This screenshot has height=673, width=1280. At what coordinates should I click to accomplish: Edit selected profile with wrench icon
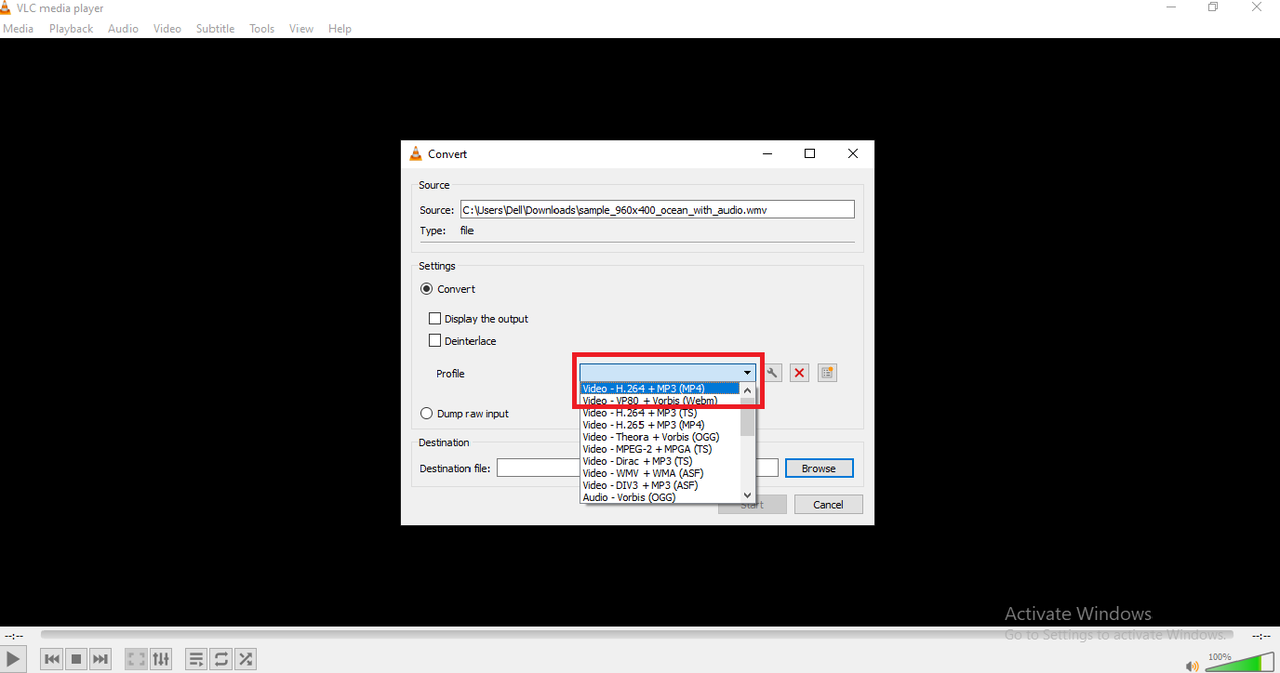(x=773, y=373)
